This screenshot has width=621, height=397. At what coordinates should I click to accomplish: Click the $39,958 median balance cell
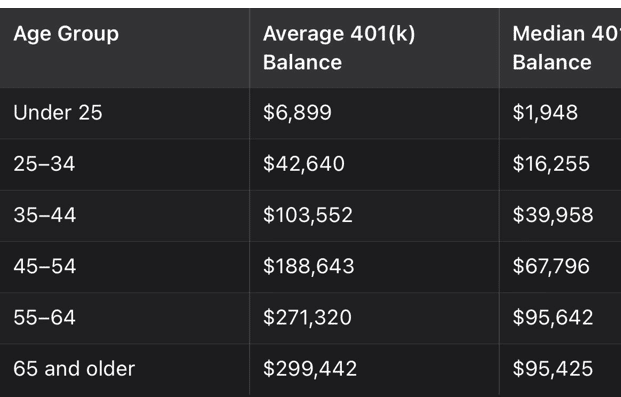coord(553,215)
